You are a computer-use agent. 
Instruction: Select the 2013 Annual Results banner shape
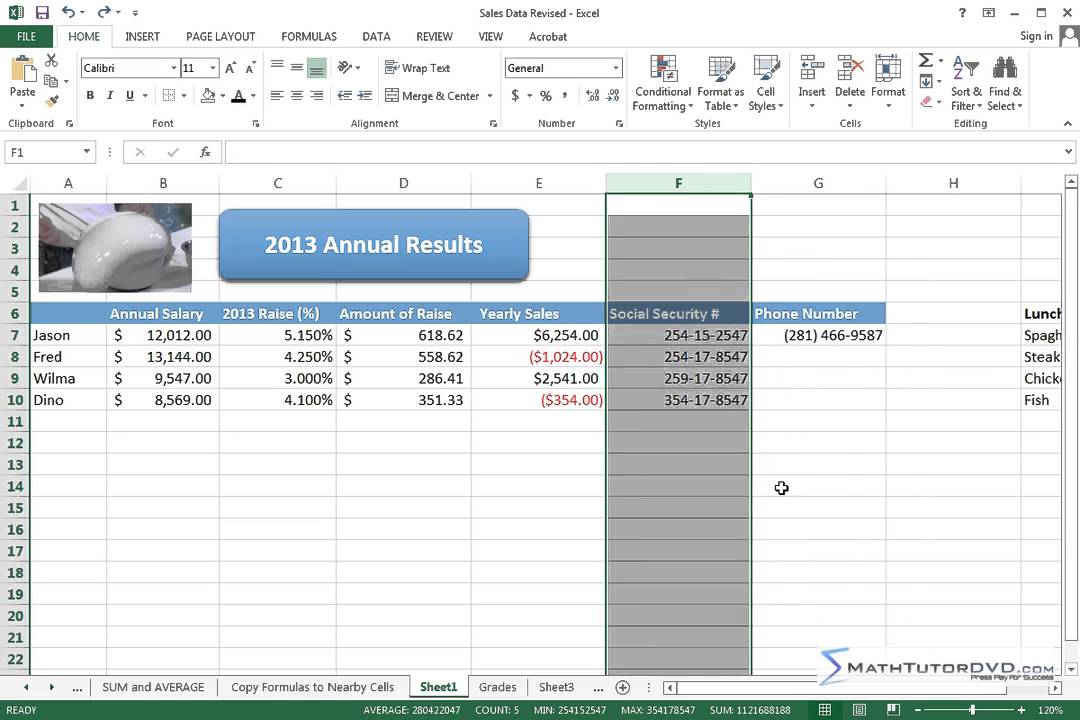pyautogui.click(x=374, y=245)
